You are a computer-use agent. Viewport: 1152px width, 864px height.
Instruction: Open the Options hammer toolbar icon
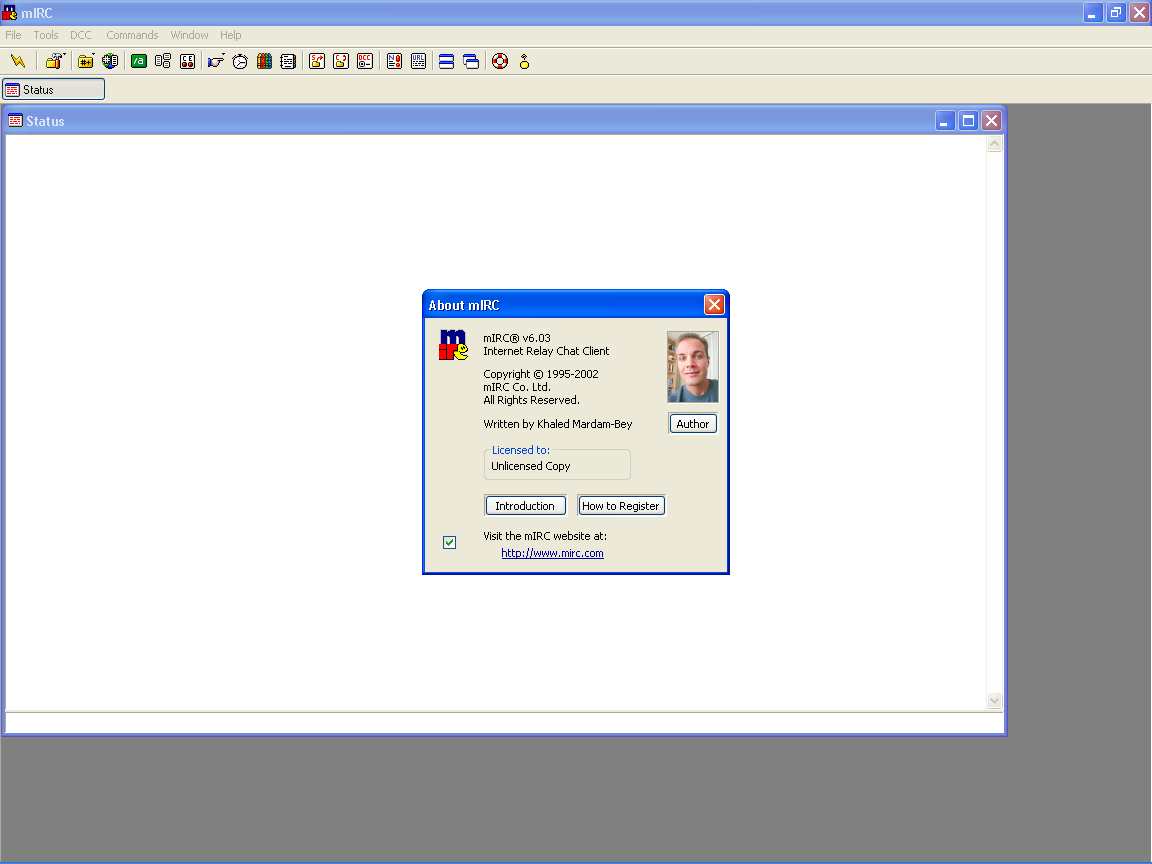coord(54,62)
